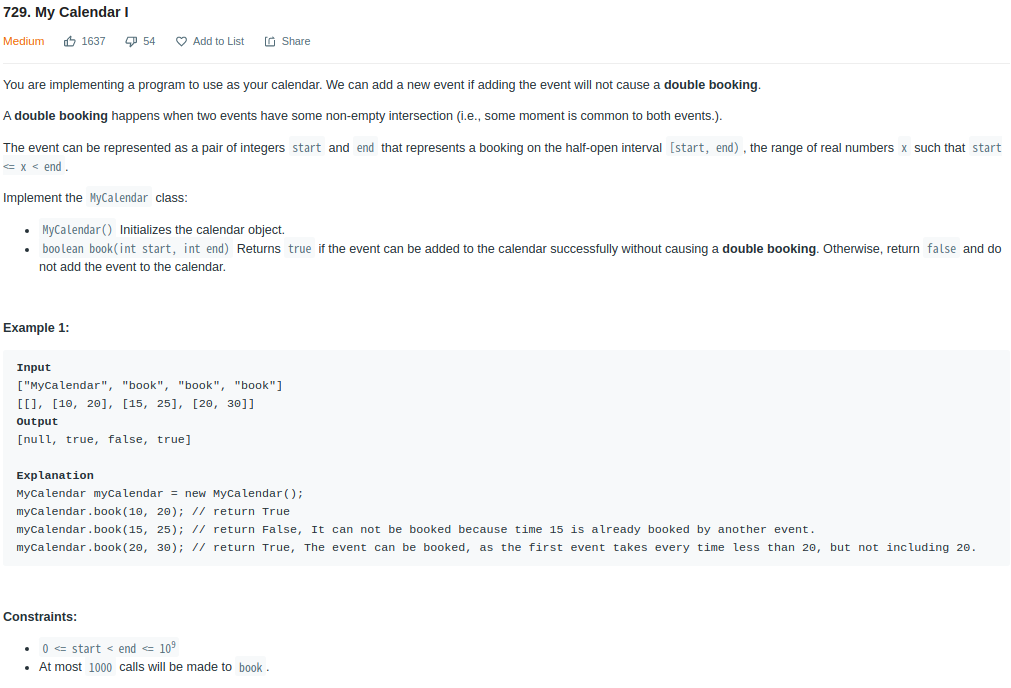Click the Constraints heading

point(40,616)
